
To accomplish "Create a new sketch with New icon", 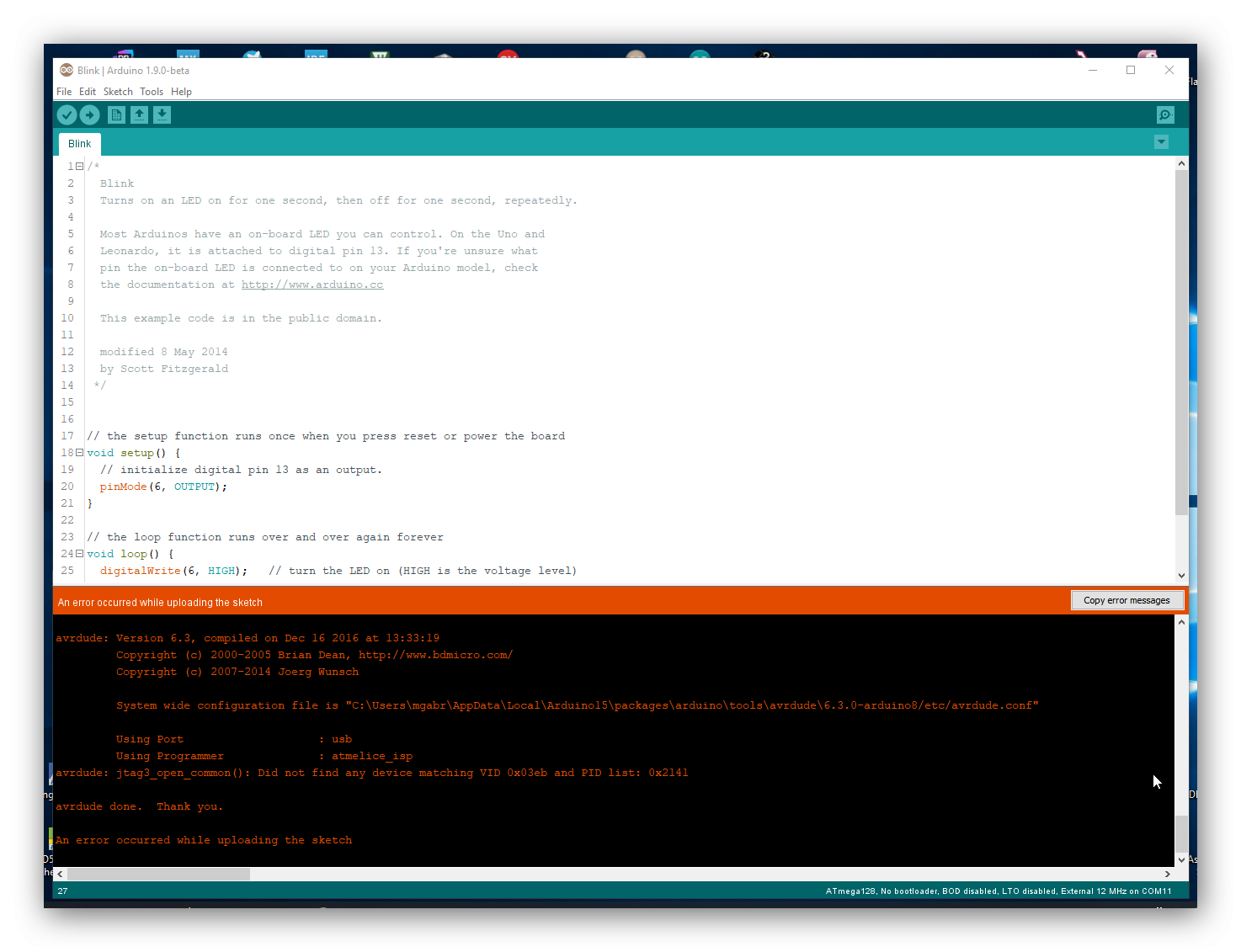I will coord(117,115).
